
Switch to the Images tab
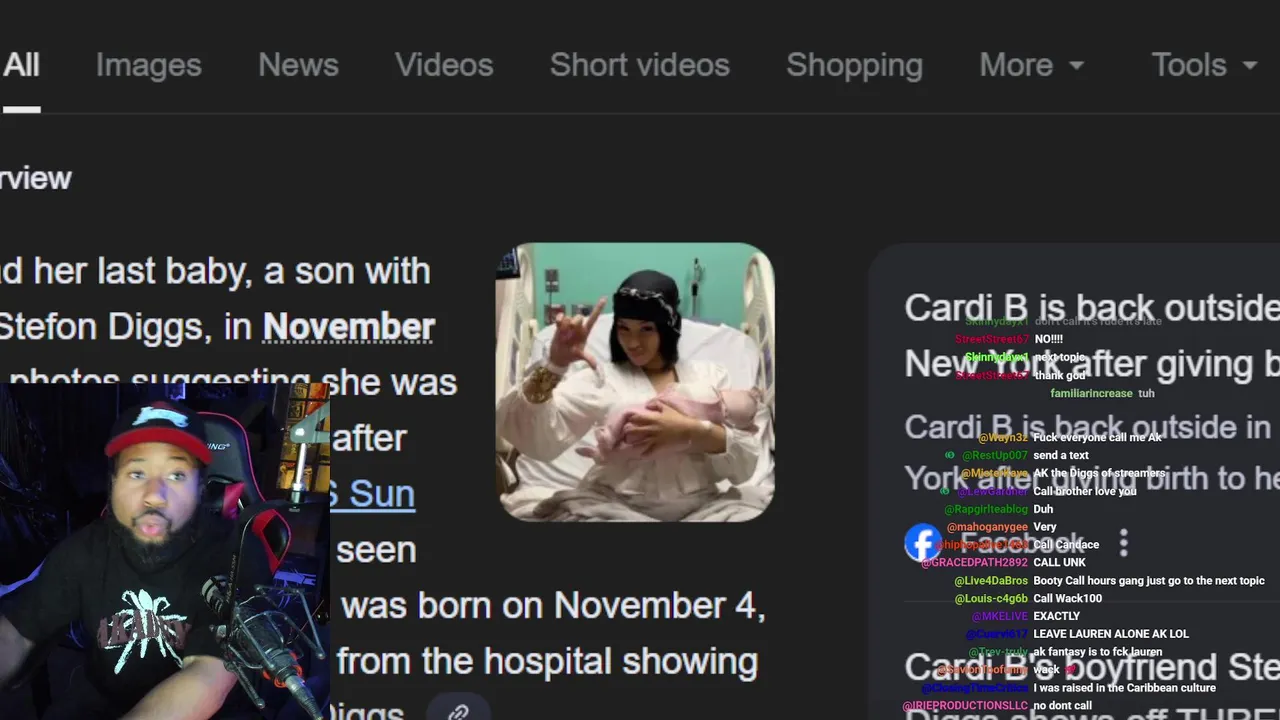pos(149,65)
